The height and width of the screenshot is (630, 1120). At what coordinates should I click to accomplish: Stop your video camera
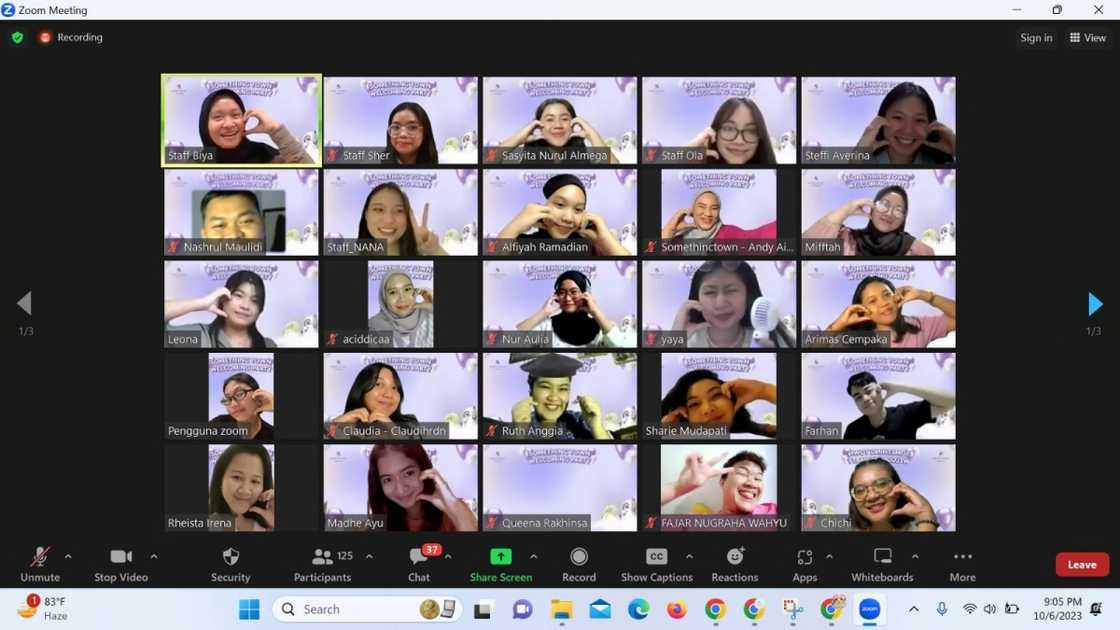pyautogui.click(x=120, y=563)
